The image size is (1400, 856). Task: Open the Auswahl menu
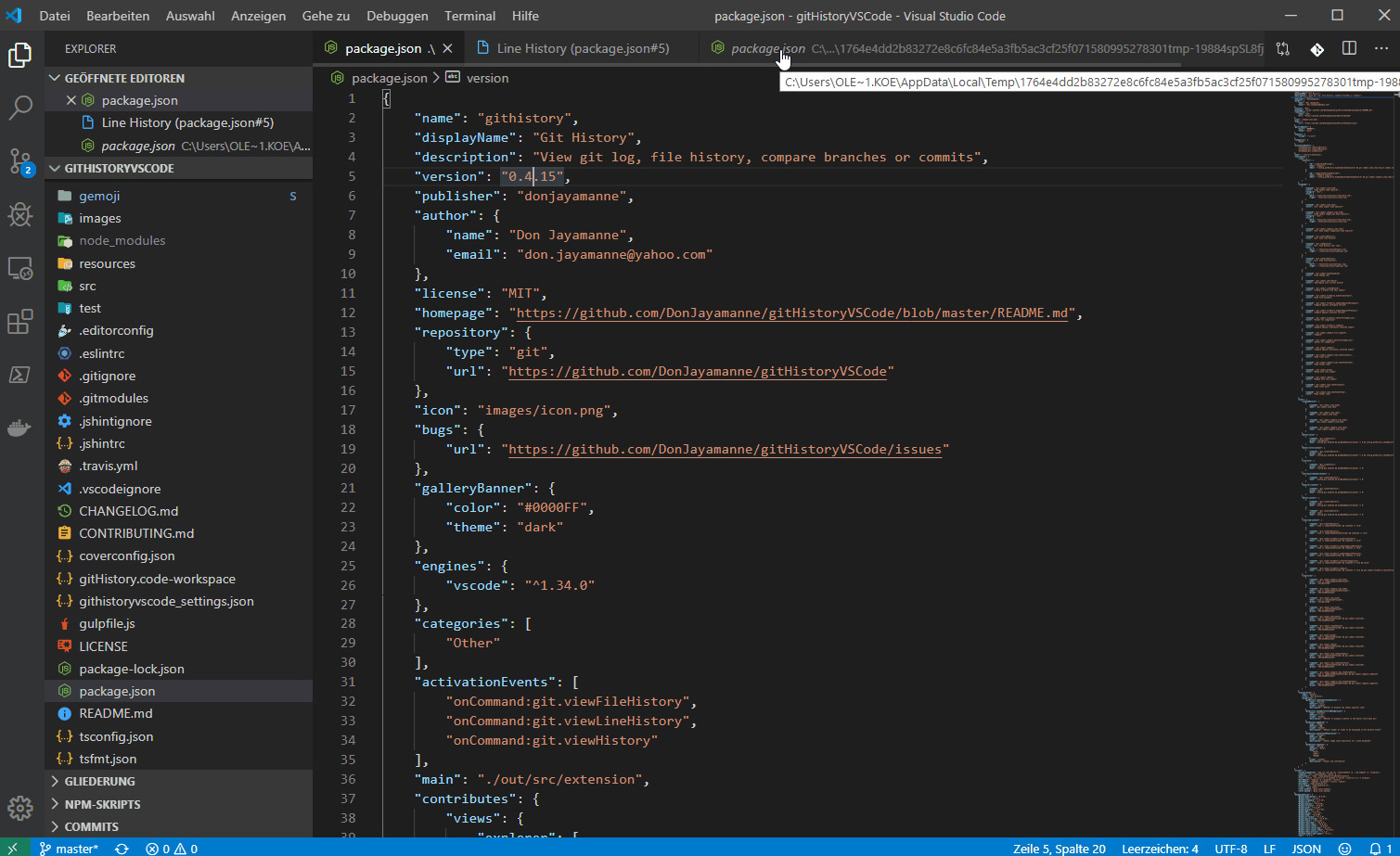tap(190, 16)
